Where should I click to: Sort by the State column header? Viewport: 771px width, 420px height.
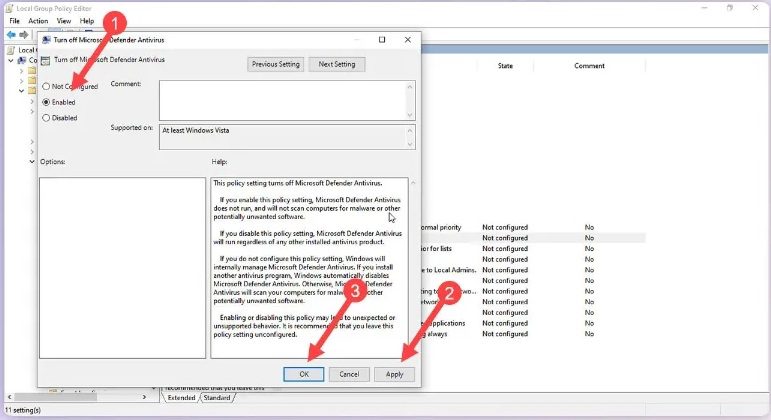(505, 65)
